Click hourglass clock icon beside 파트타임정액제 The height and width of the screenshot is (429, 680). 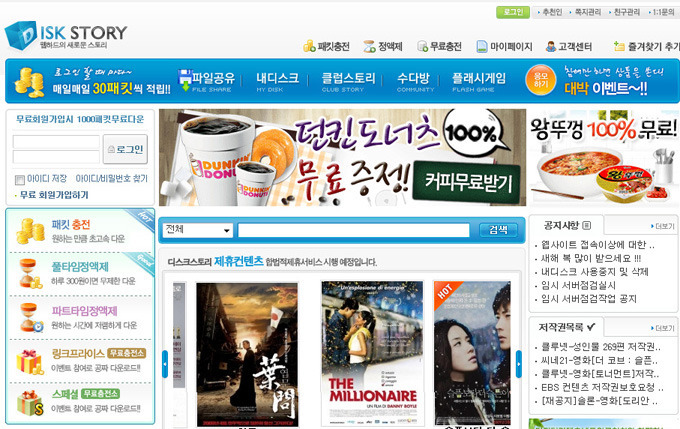[x=31, y=317]
